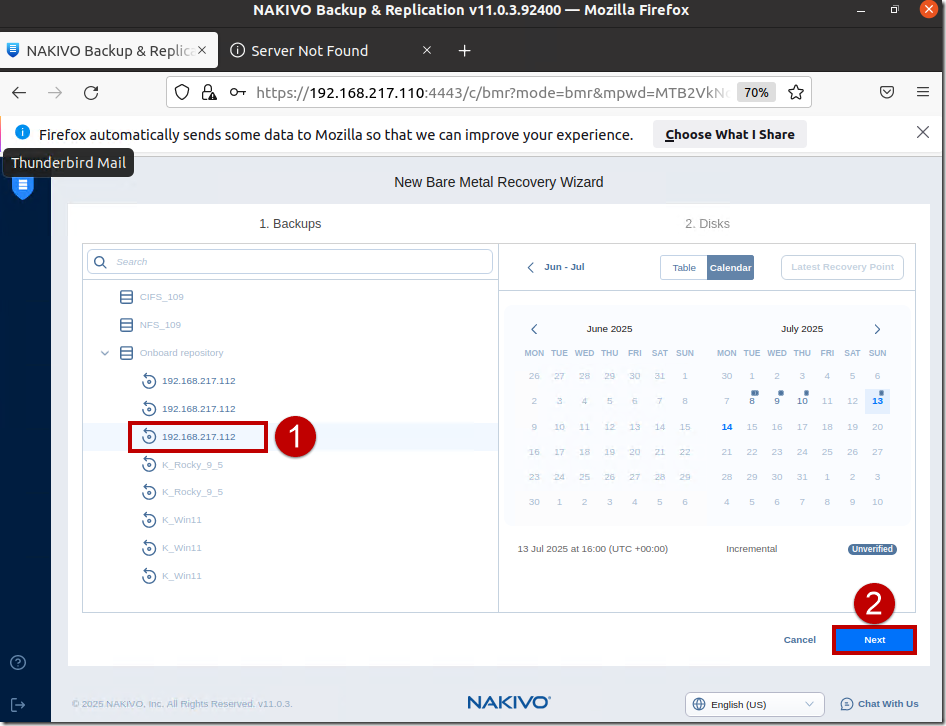Image resolution: width=946 pixels, height=726 pixels.
Task: Click the Incremental backup type label
Action: click(x=751, y=549)
